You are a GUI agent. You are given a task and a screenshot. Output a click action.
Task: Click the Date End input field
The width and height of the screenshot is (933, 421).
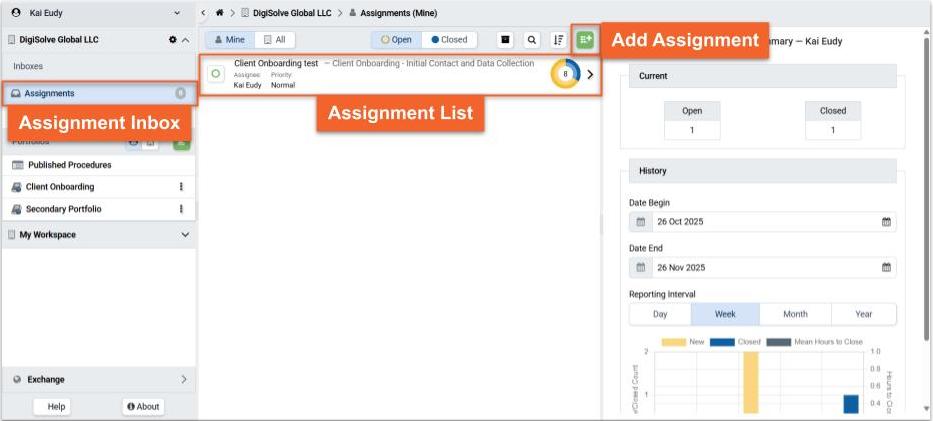(760, 268)
